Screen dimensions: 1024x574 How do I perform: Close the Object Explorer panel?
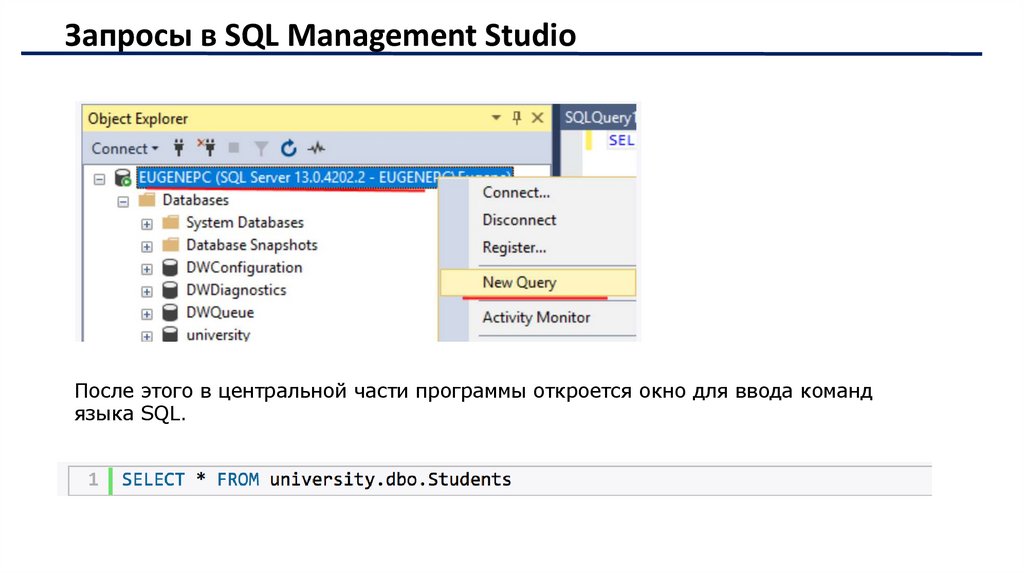pos(538,118)
